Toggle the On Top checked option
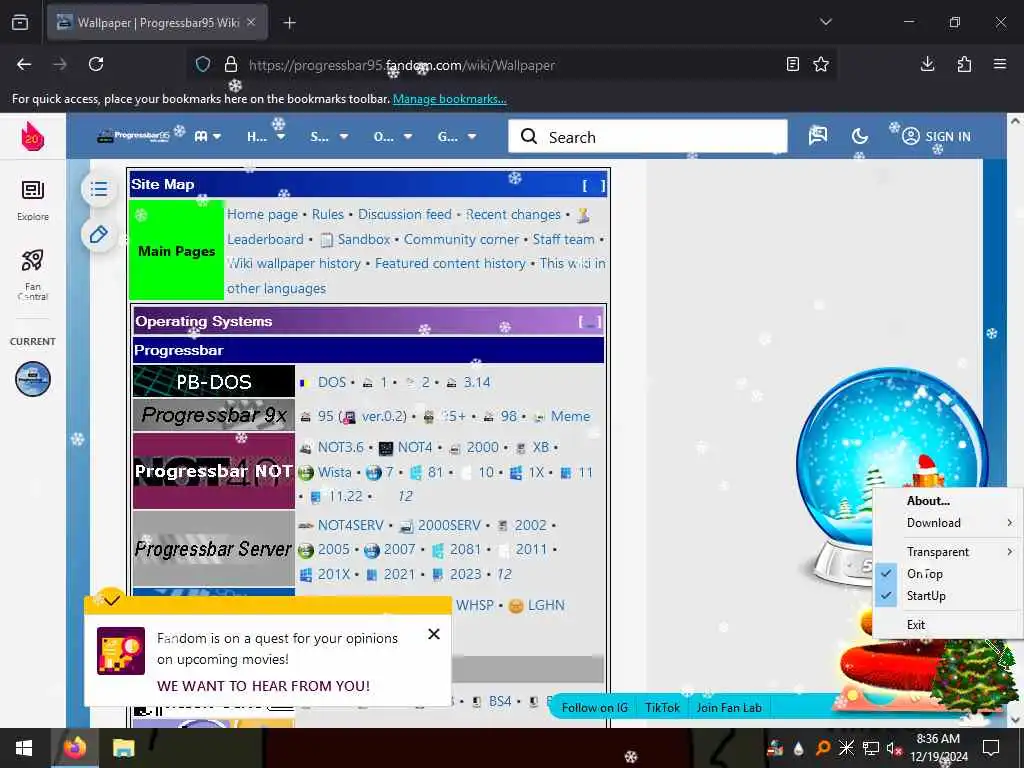The image size is (1024, 768). pos(947,573)
